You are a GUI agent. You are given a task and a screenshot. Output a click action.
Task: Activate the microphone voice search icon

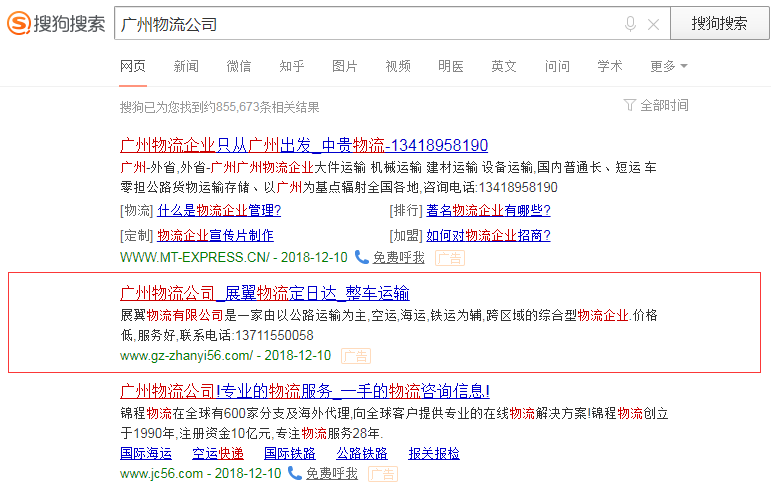[630, 24]
